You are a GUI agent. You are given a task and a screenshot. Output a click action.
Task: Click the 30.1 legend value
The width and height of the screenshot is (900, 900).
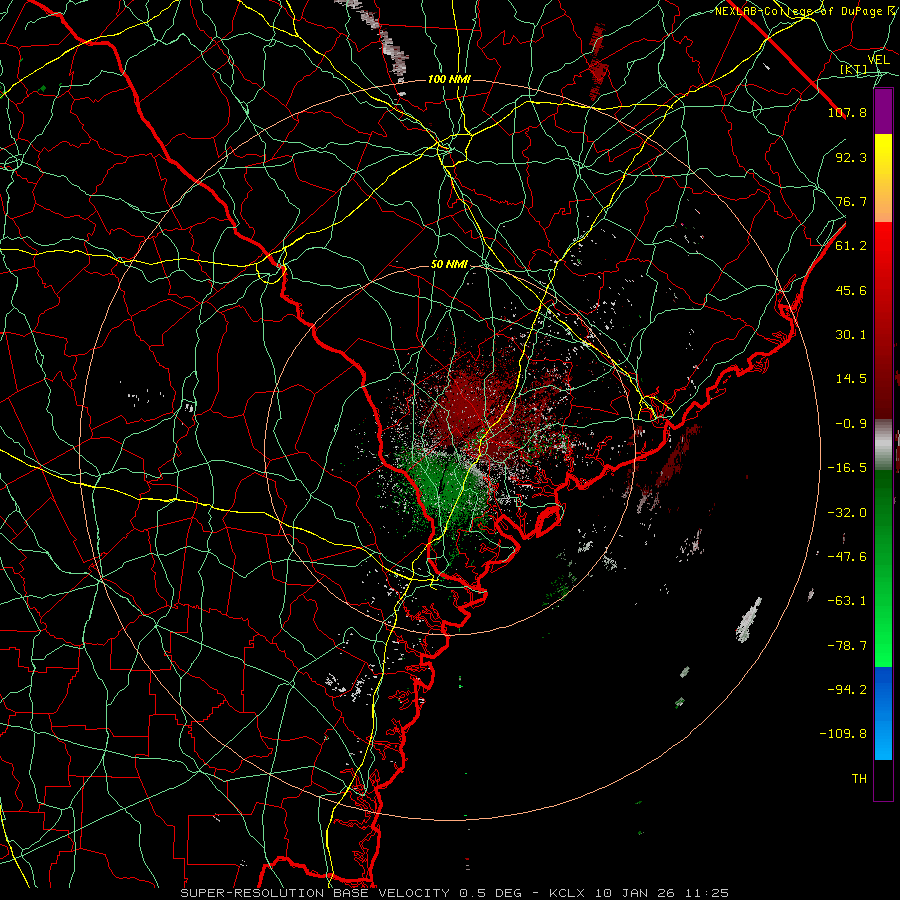(851, 335)
